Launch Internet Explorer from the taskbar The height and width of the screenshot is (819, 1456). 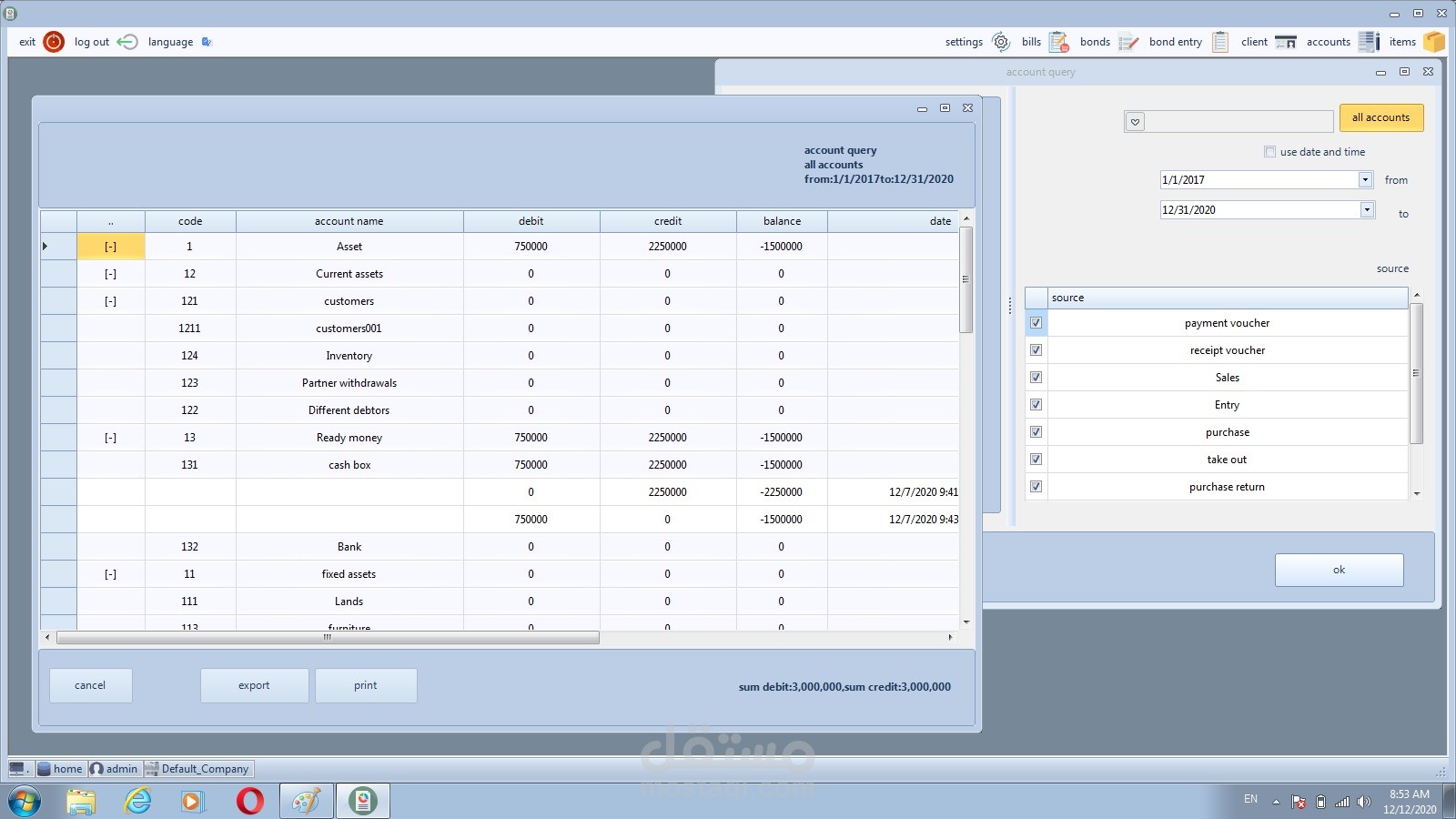pos(137,802)
